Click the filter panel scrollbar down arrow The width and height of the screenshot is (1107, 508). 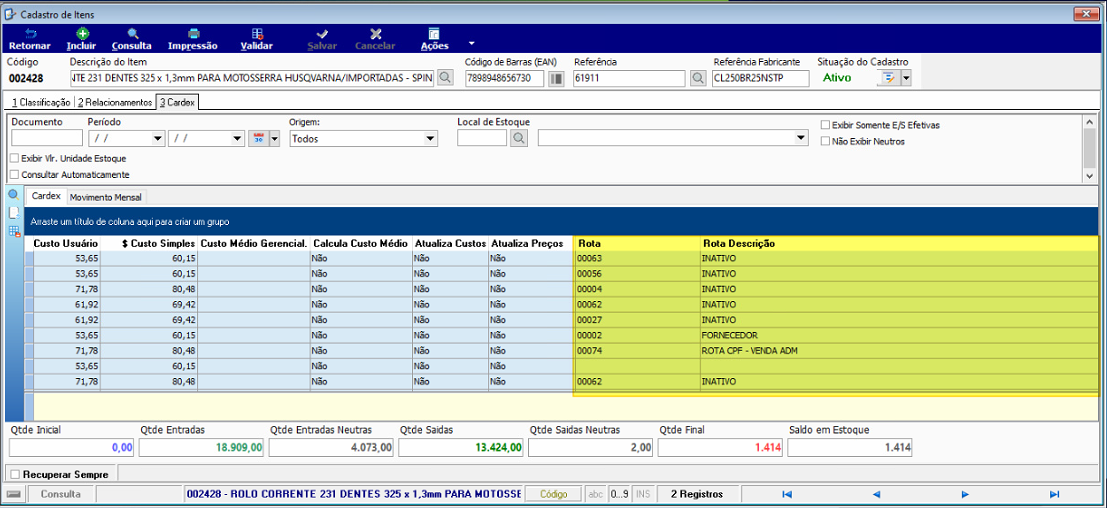1090,176
